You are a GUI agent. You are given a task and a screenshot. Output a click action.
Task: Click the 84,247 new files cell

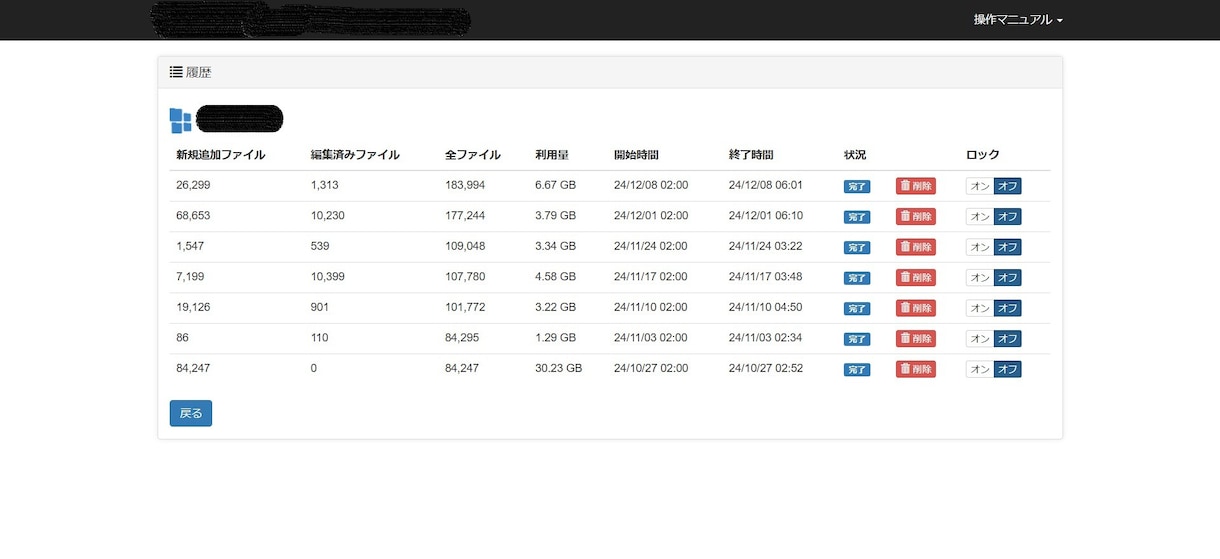click(193, 368)
